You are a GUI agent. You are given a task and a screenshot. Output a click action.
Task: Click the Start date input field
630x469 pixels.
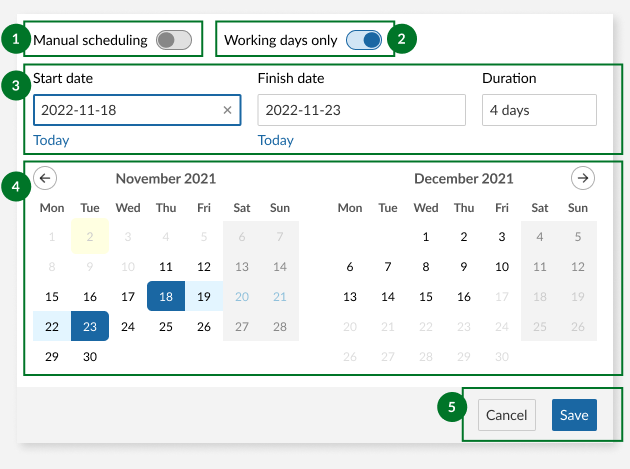[125, 110]
